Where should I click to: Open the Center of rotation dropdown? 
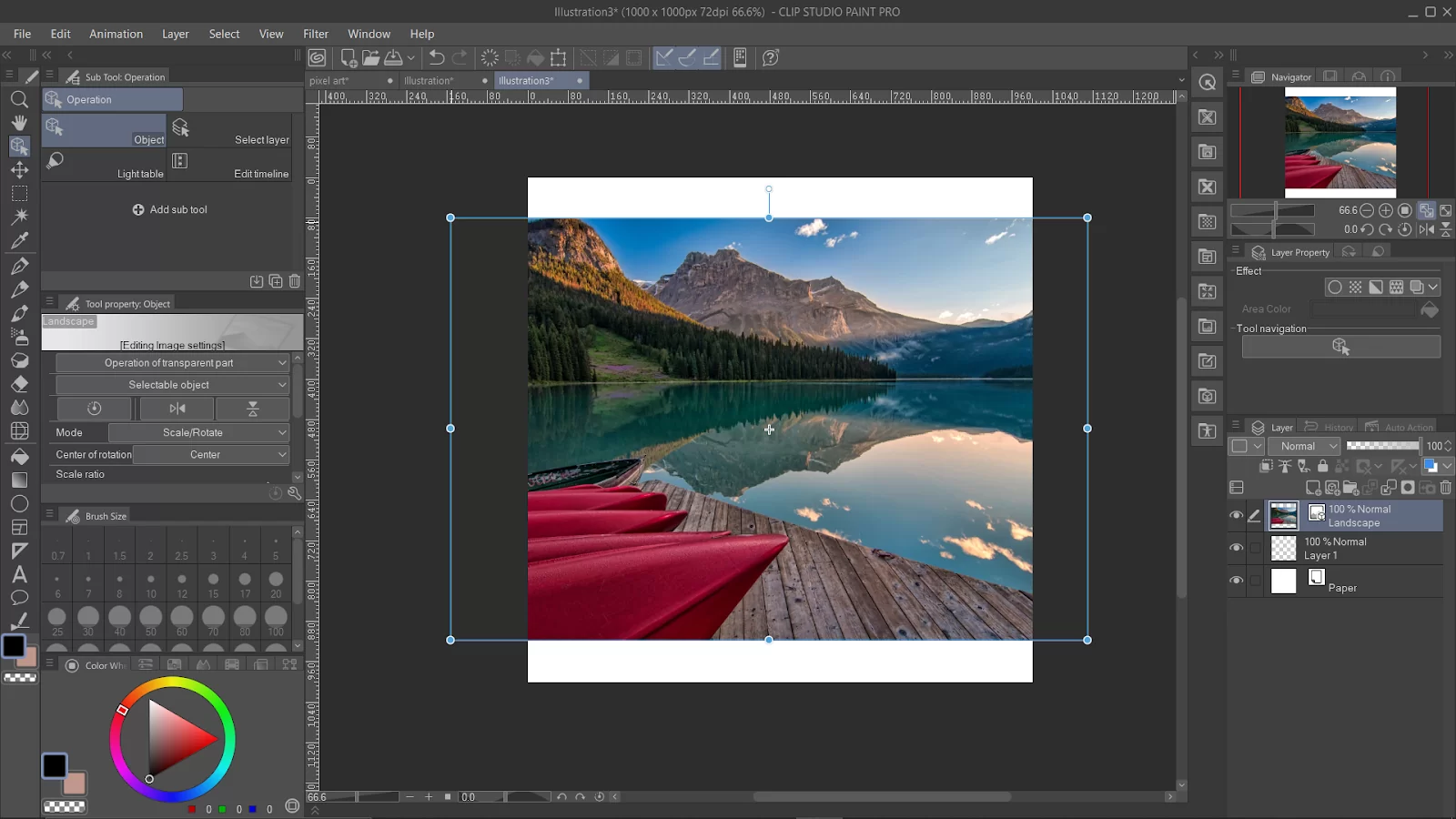(211, 454)
